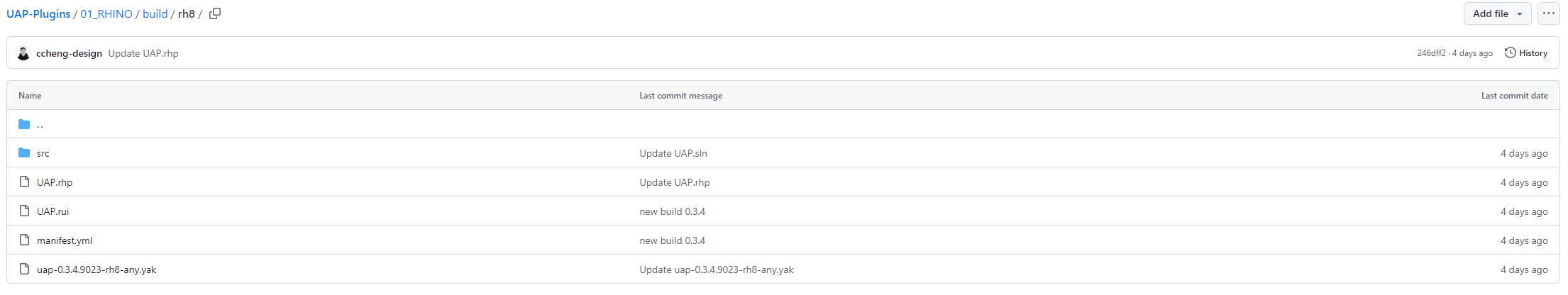The width and height of the screenshot is (1568, 295).
Task: Click ccheng-design's avatar image
Action: click(23, 53)
